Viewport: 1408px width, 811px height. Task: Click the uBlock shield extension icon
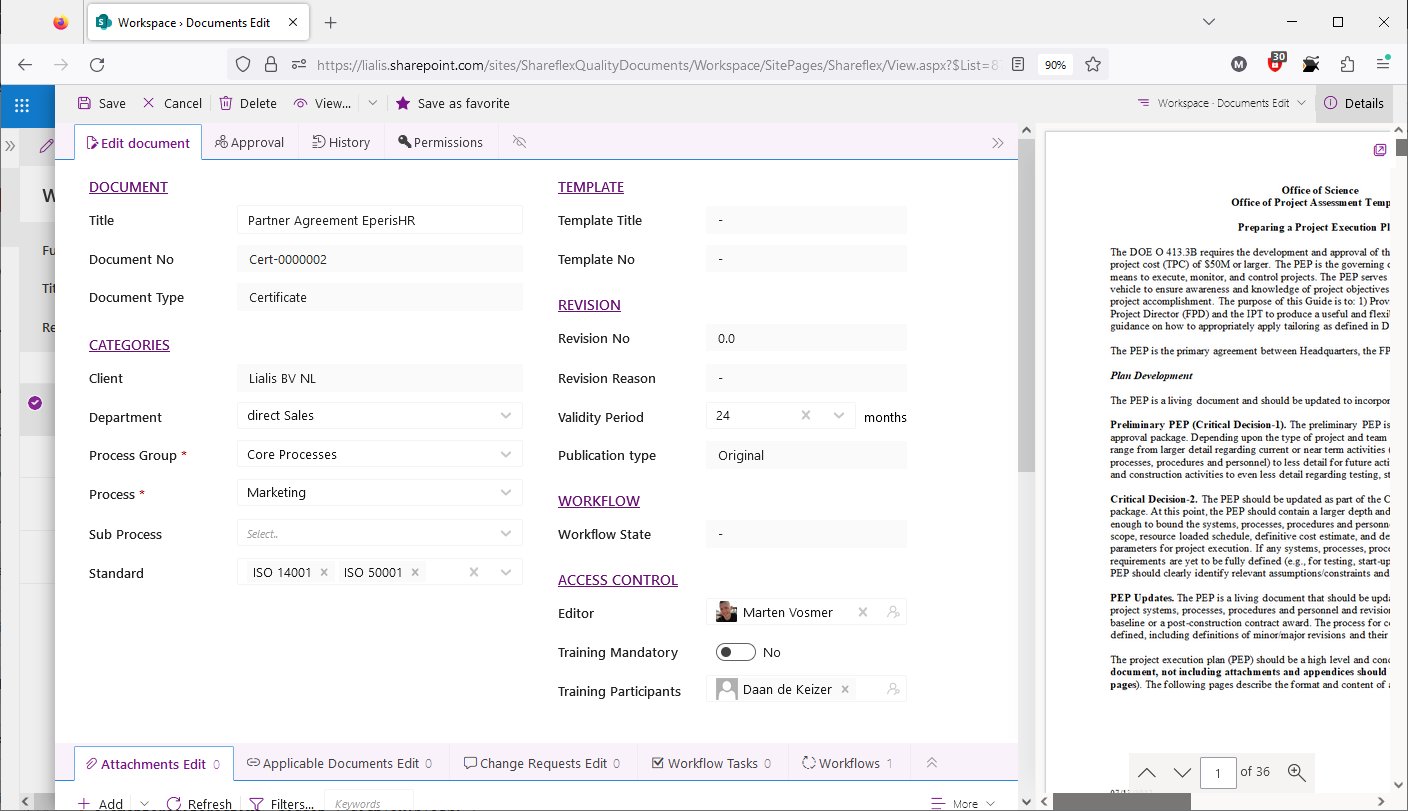pos(1275,63)
